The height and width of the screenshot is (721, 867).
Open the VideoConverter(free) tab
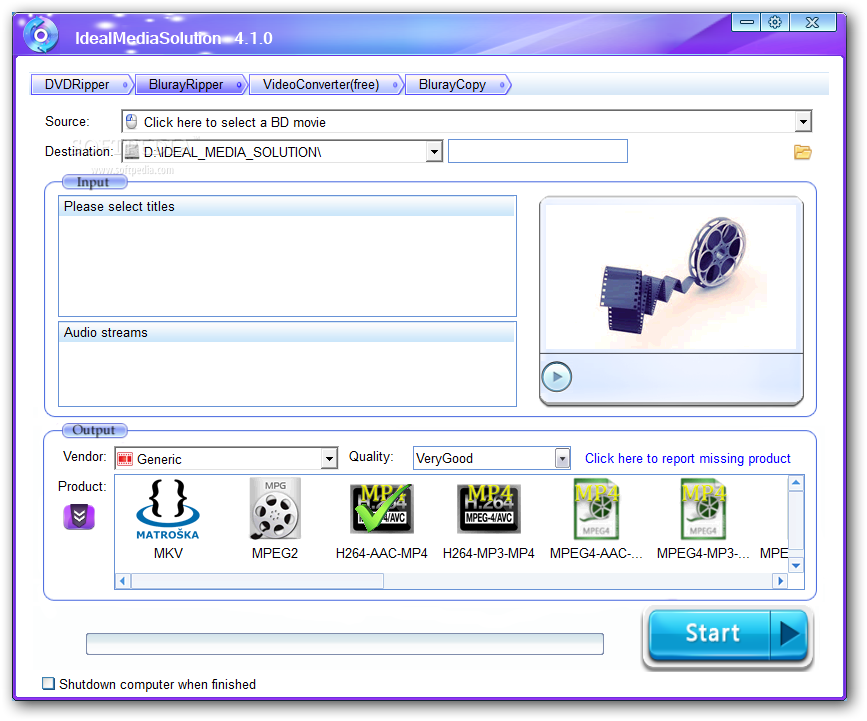coord(326,85)
